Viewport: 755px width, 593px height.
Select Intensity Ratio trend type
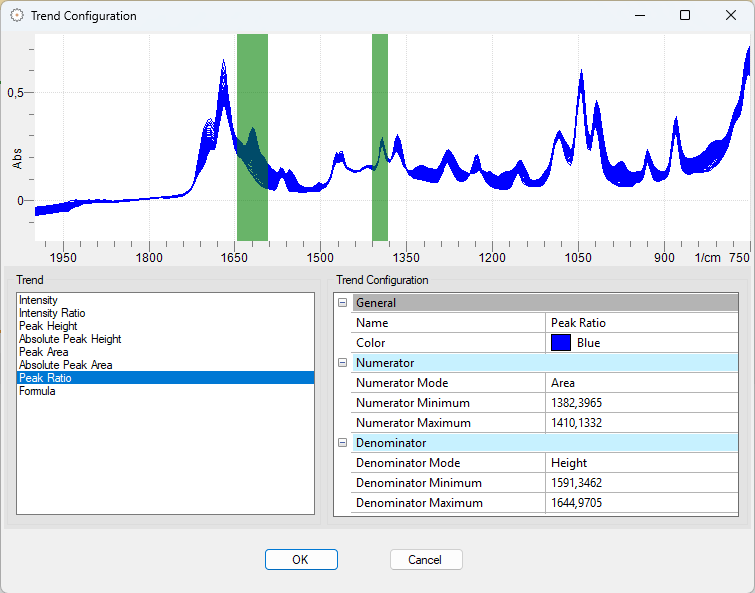(52, 313)
